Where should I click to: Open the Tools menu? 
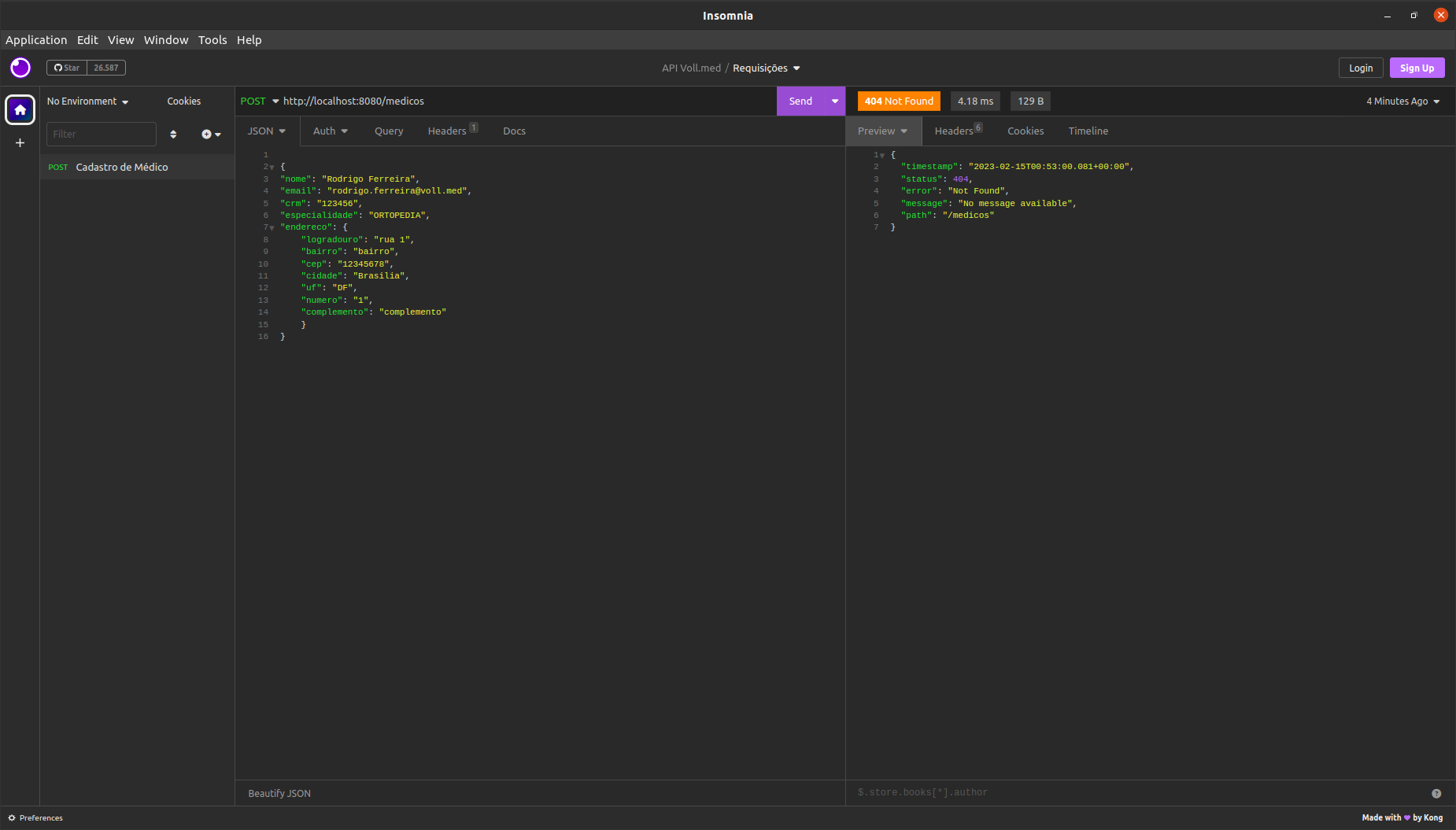point(212,40)
